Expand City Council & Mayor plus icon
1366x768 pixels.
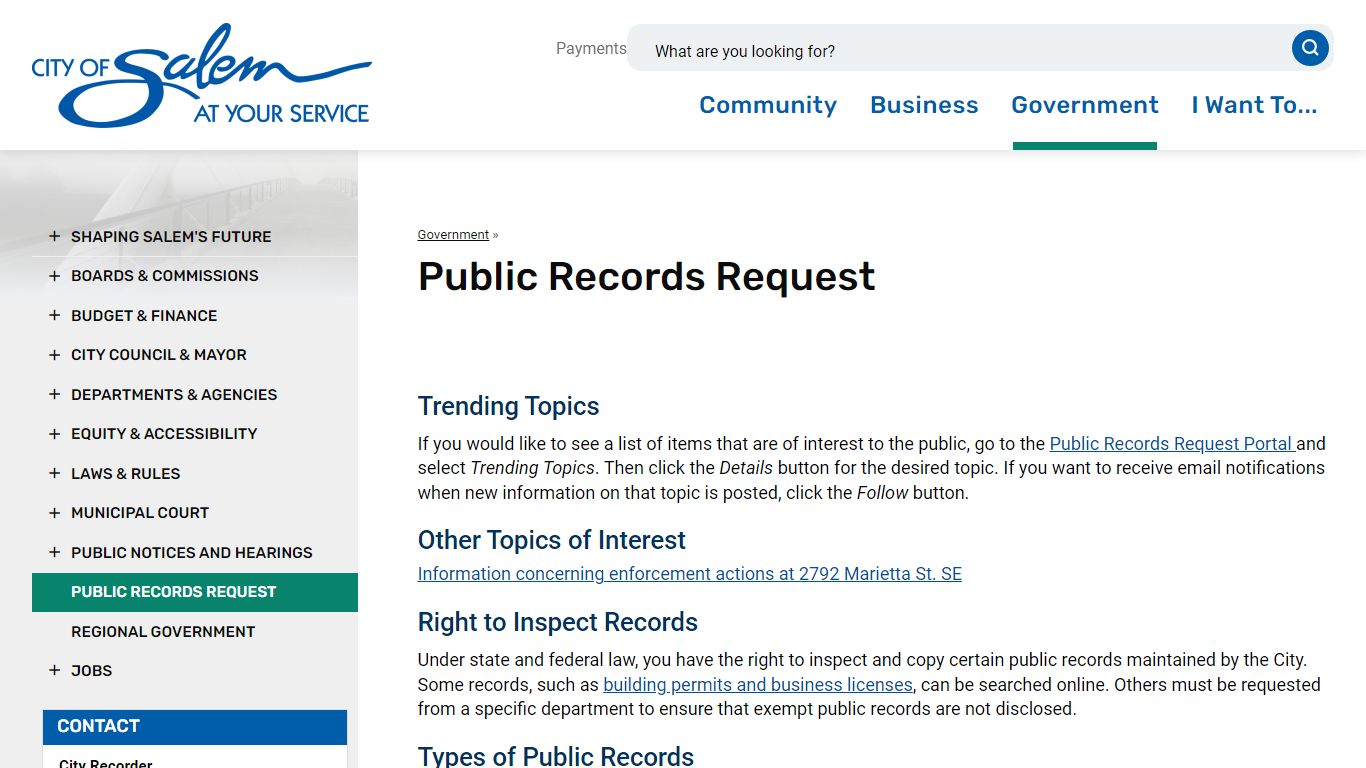54,355
